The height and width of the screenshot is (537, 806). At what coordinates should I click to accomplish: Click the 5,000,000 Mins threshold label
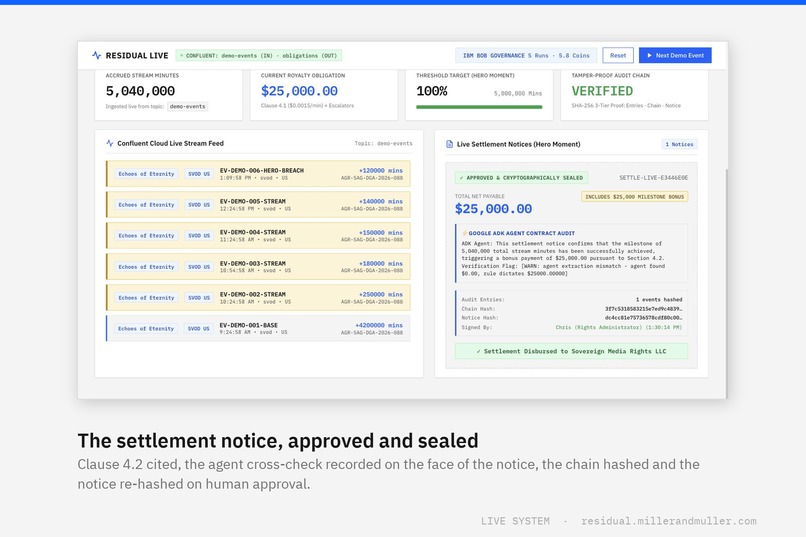518,94
